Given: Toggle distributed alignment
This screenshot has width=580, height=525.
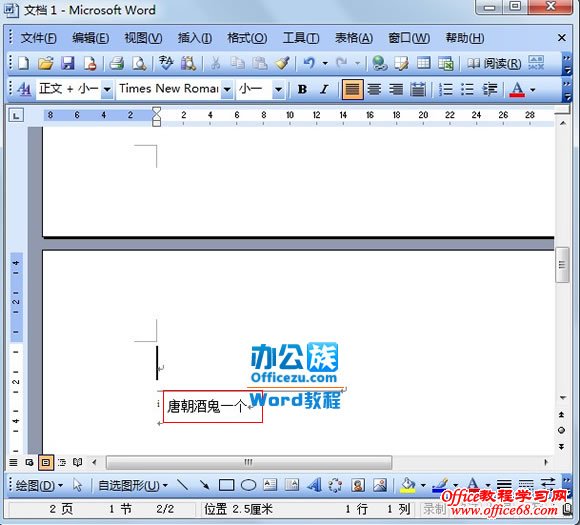Looking at the screenshot, I should (x=418, y=89).
